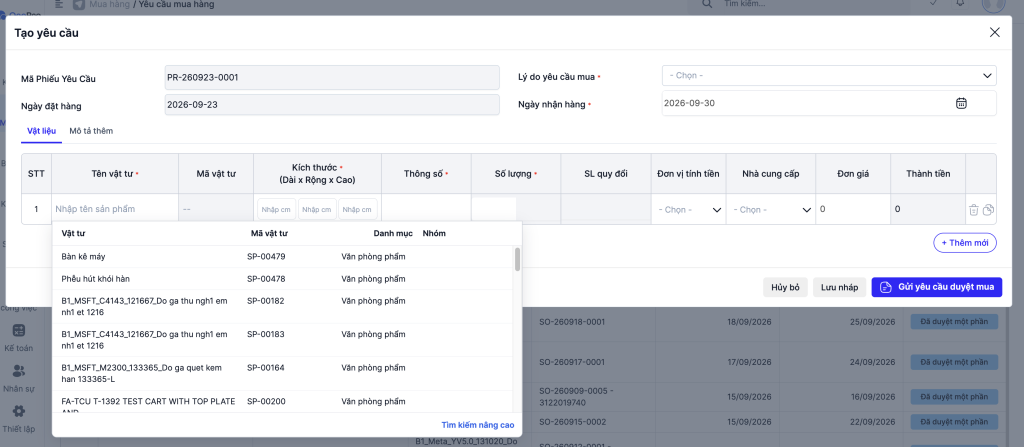Click the Ngày nhận hàng date field
The image size is (1024, 447).
click(x=829, y=103)
